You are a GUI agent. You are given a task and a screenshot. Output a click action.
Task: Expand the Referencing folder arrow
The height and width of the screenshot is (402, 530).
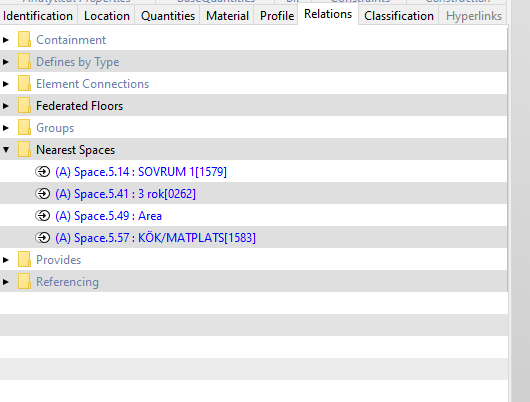tap(5, 282)
